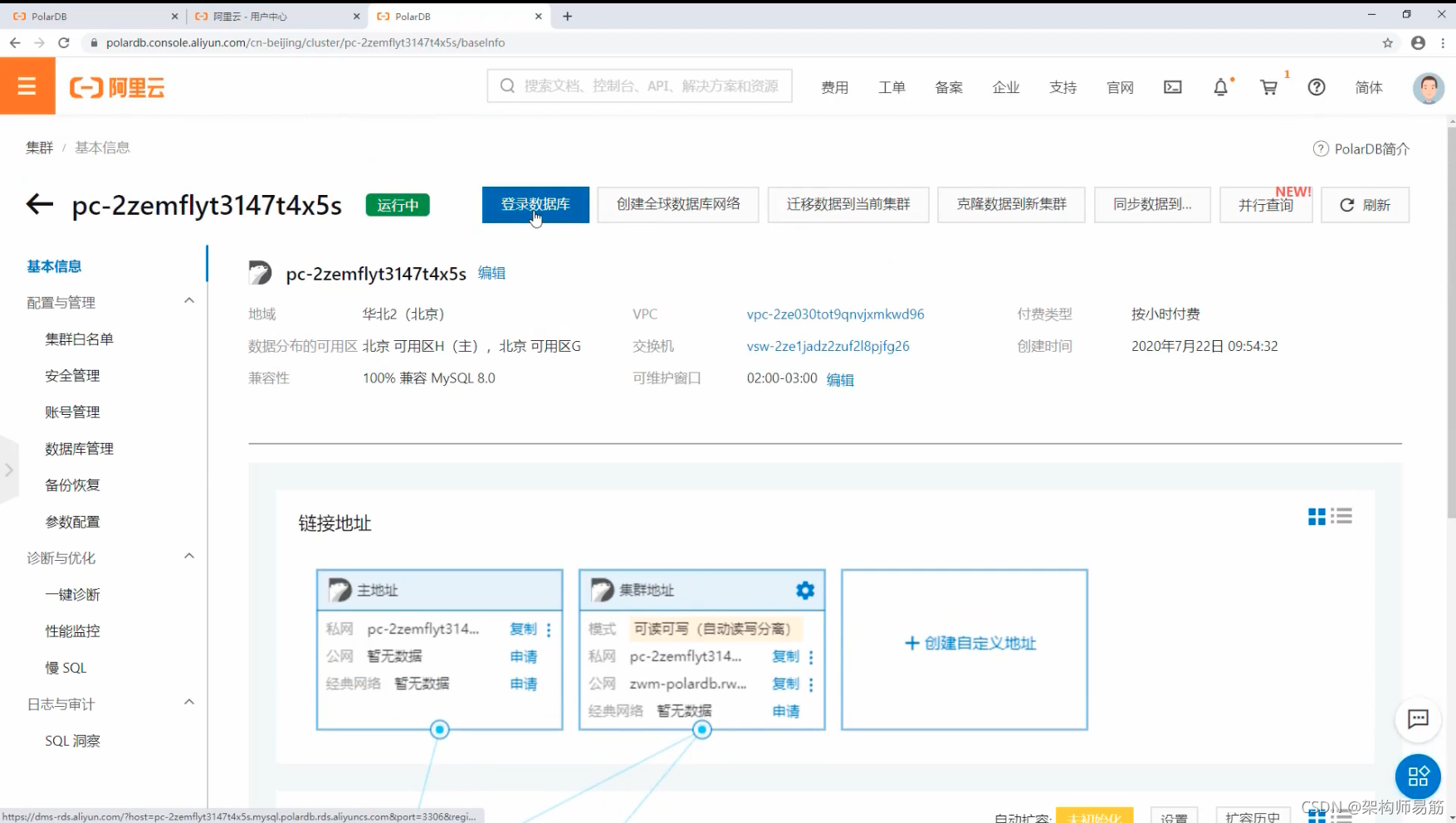Click 创建全球数据库网络 button
Screen dimensions: 1456x823
(x=678, y=204)
